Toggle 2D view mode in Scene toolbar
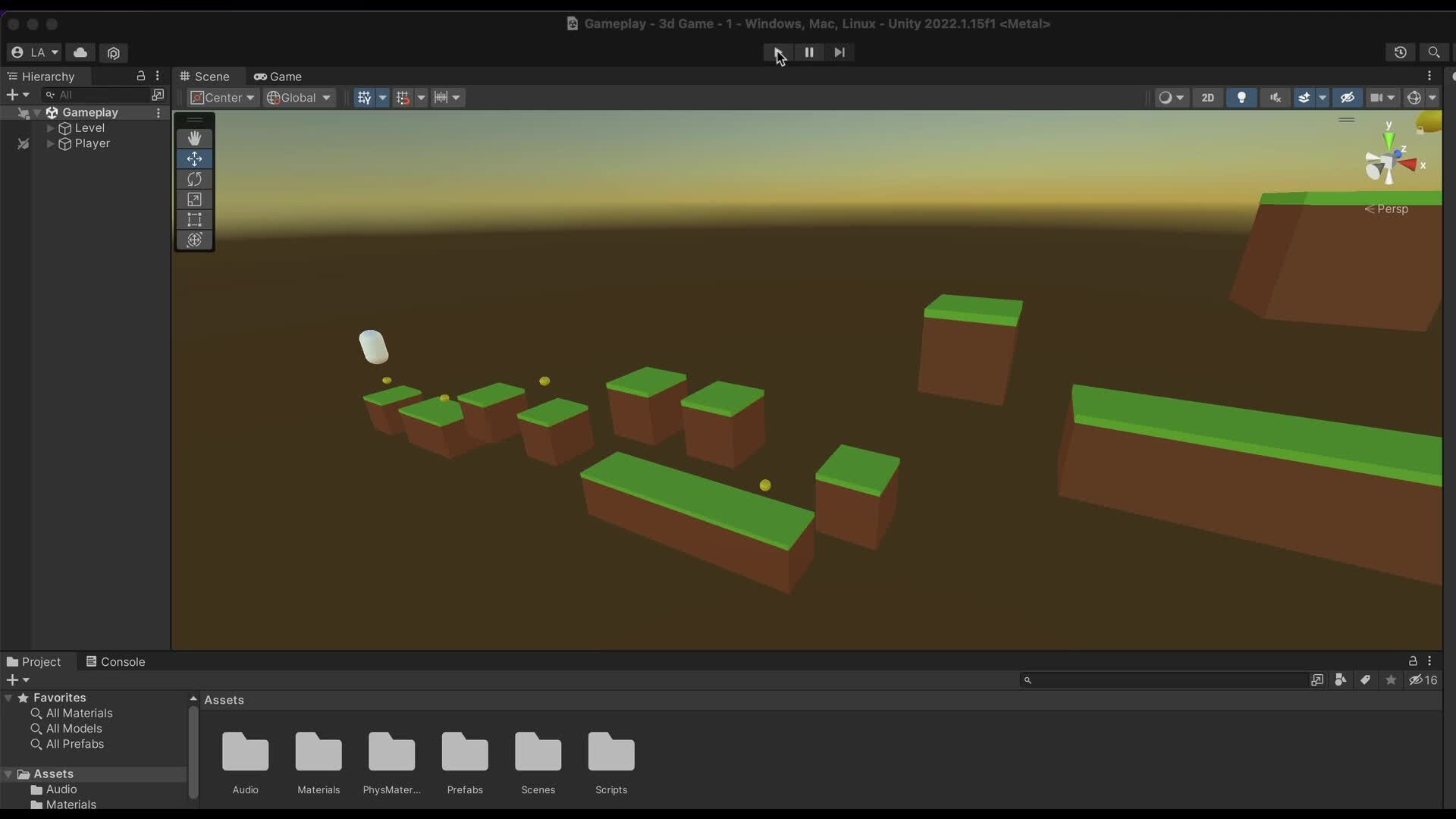This screenshot has width=1456, height=819. (1207, 97)
